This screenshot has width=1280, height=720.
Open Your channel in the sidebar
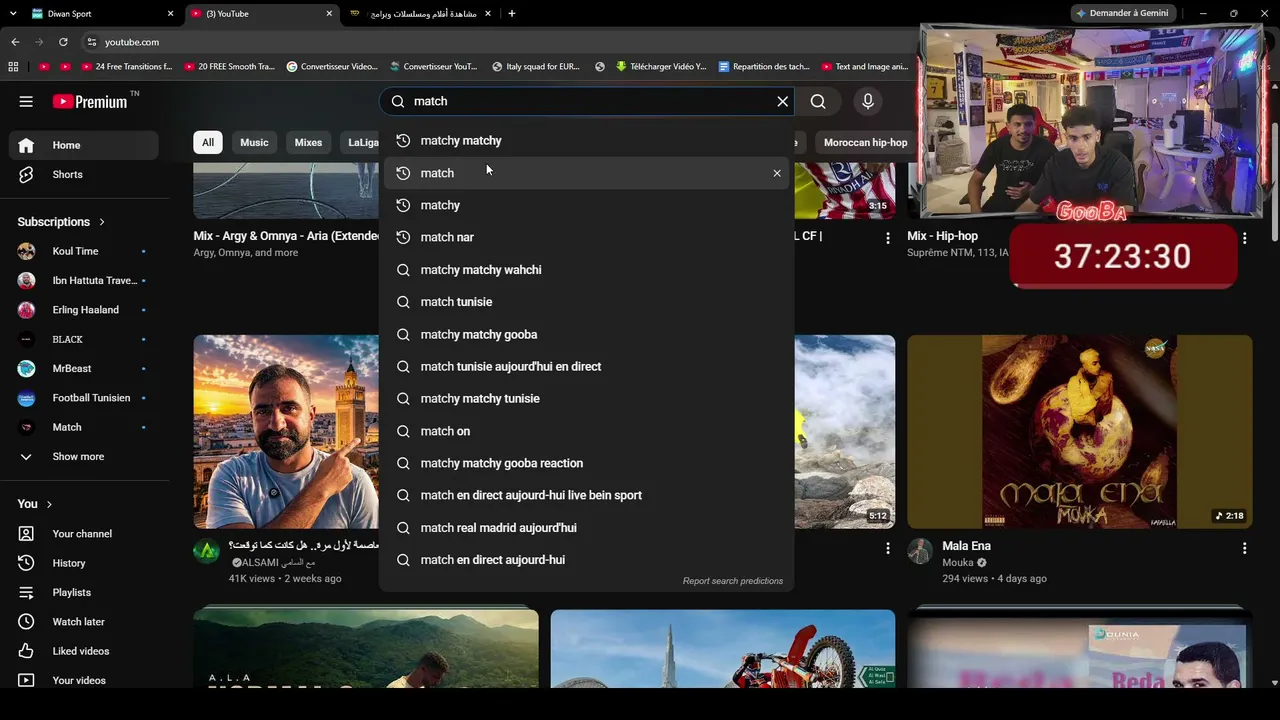click(84, 534)
